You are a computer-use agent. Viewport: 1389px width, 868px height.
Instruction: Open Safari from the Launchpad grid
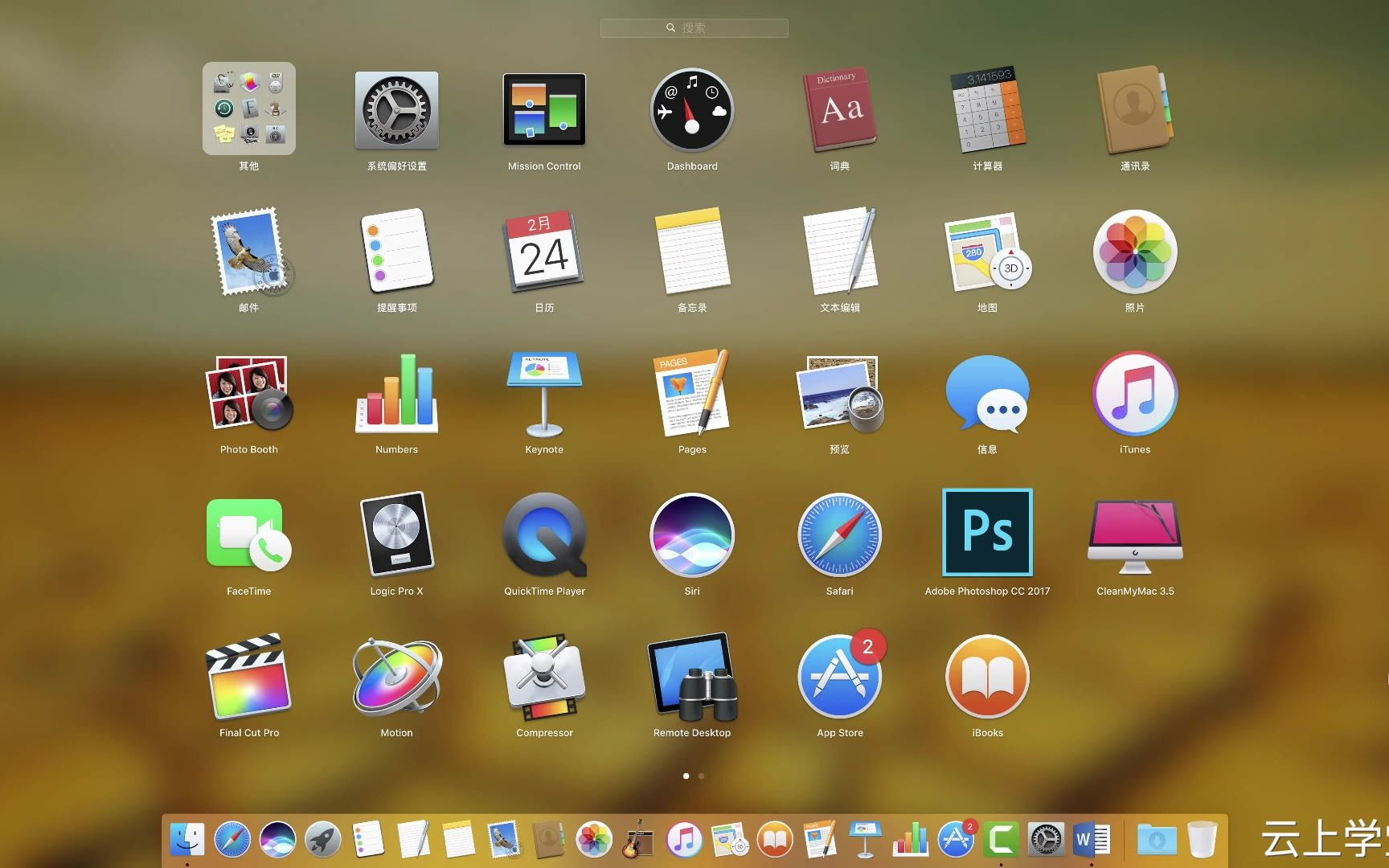840,535
